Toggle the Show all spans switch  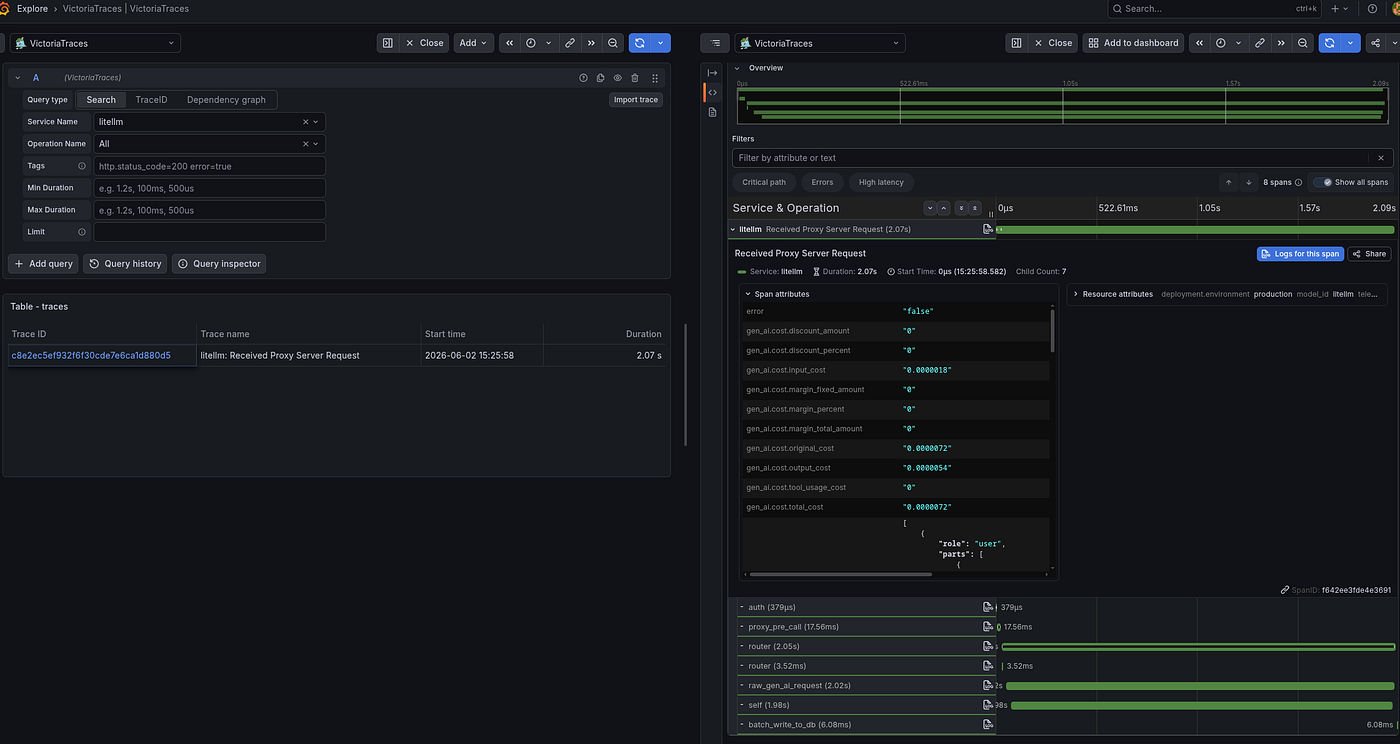(x=1322, y=182)
